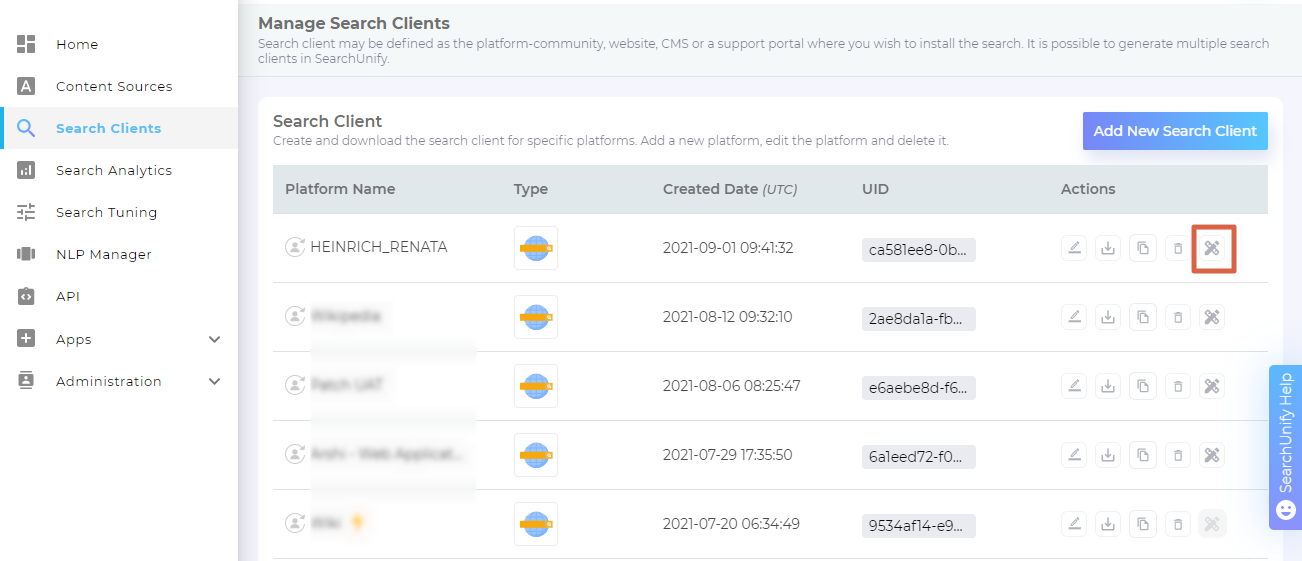Click the HEINRICH_RENATA platform type thumbnail
1302x561 pixels.
[535, 248]
